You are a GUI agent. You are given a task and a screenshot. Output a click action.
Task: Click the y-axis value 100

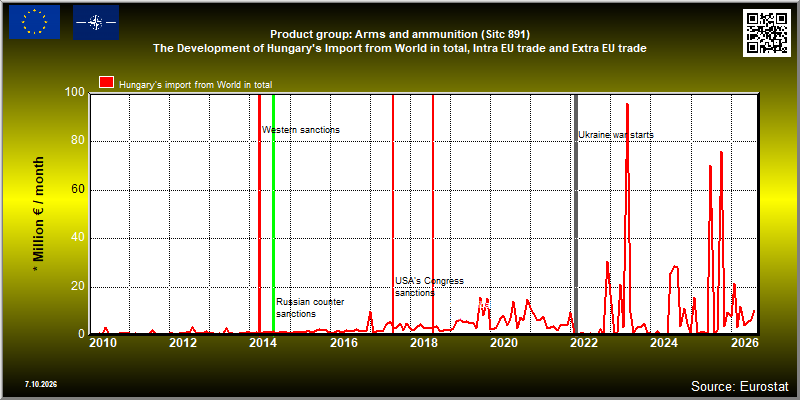click(x=74, y=93)
